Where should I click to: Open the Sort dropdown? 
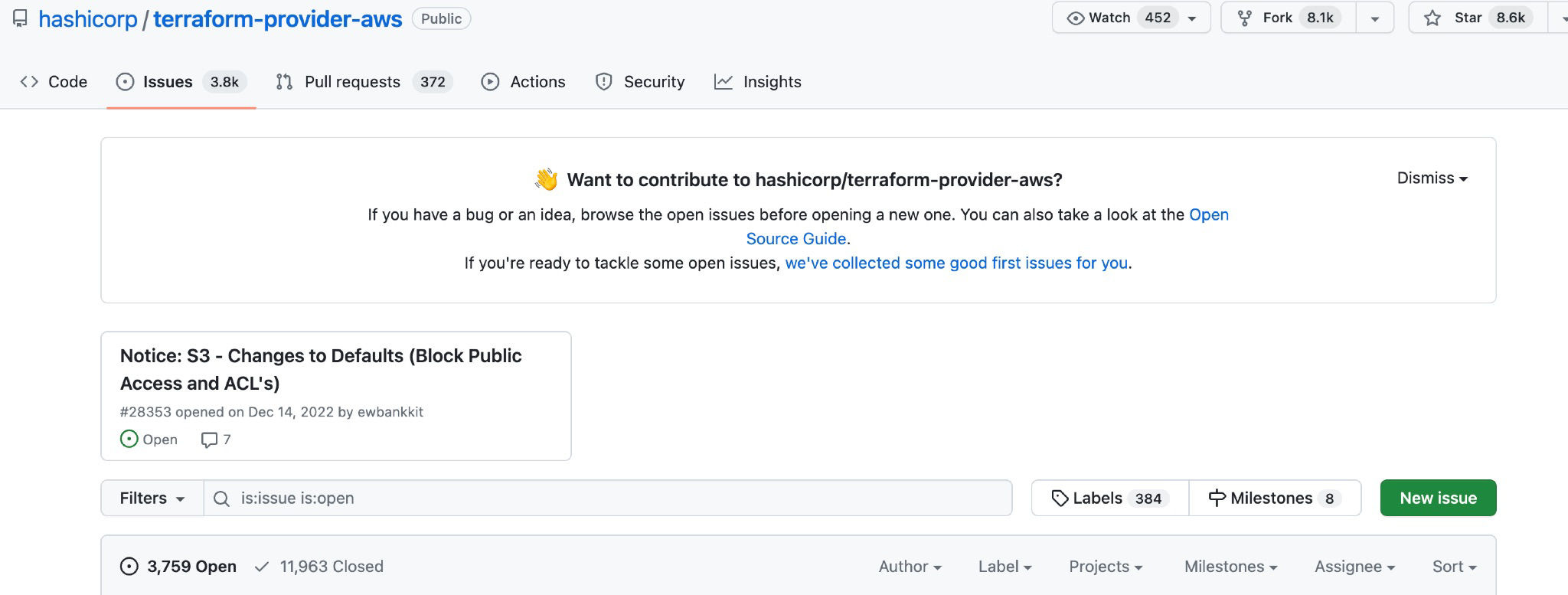pos(1454,567)
